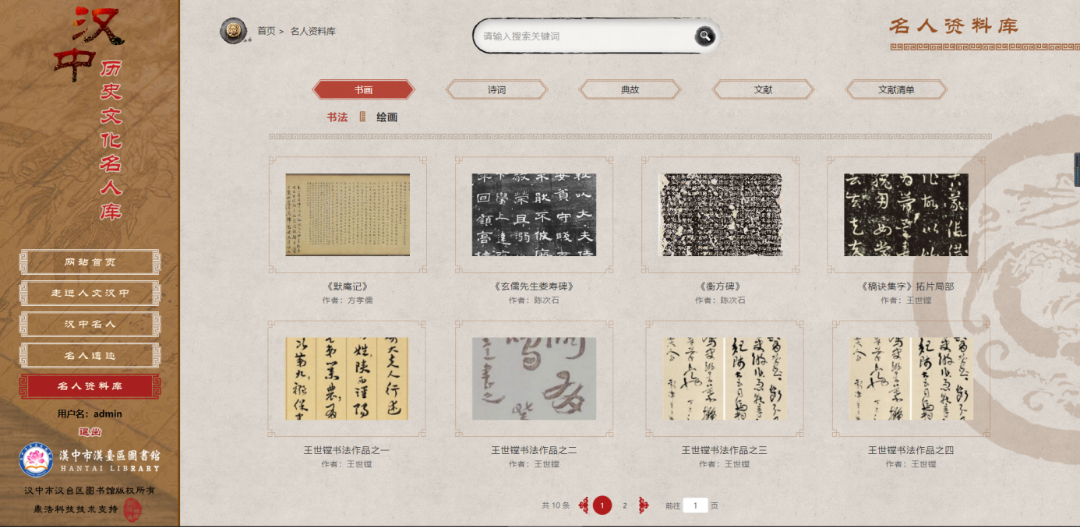Viewport: 1080px width, 527px height.
Task: Click the round emblem icon beside 首页
Action: tap(234, 31)
